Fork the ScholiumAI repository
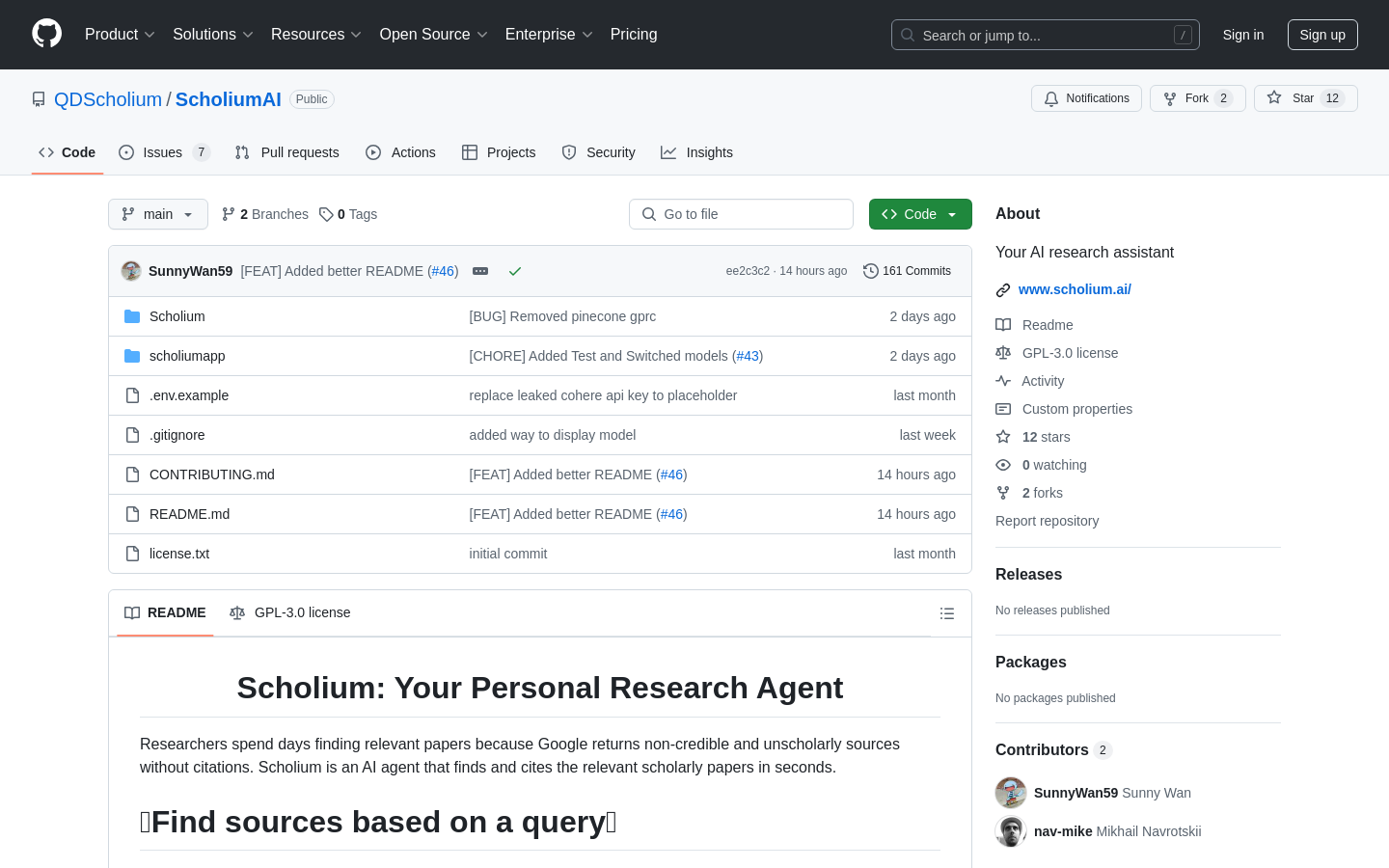The width and height of the screenshot is (1389, 868). [x=1197, y=98]
